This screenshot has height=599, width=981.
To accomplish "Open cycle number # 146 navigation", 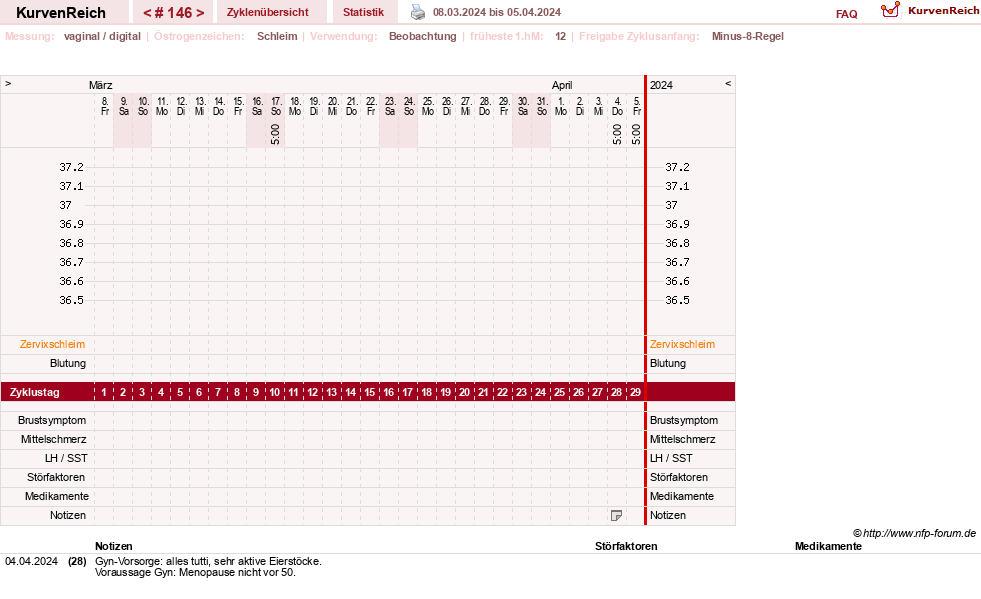I will [x=173, y=13].
